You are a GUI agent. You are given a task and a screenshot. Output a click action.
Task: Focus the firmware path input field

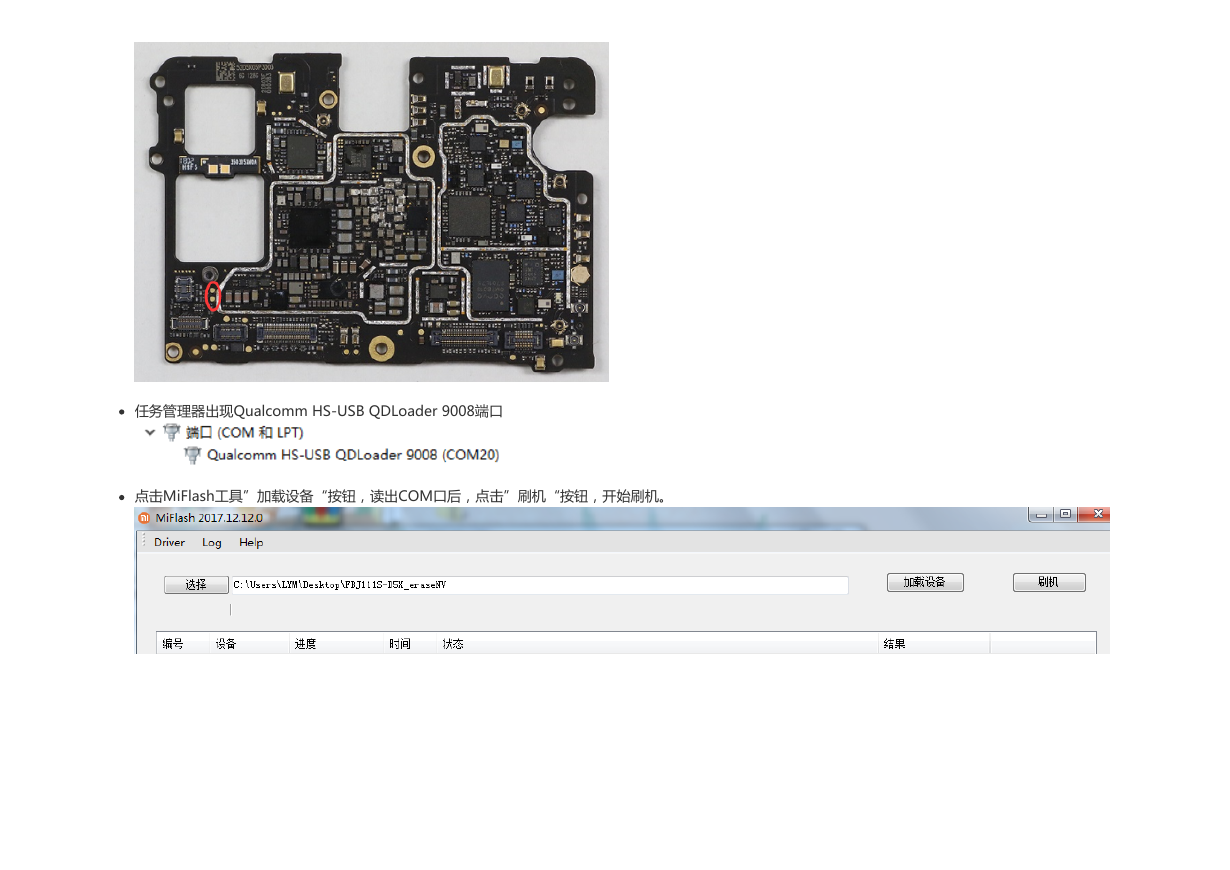(x=540, y=585)
